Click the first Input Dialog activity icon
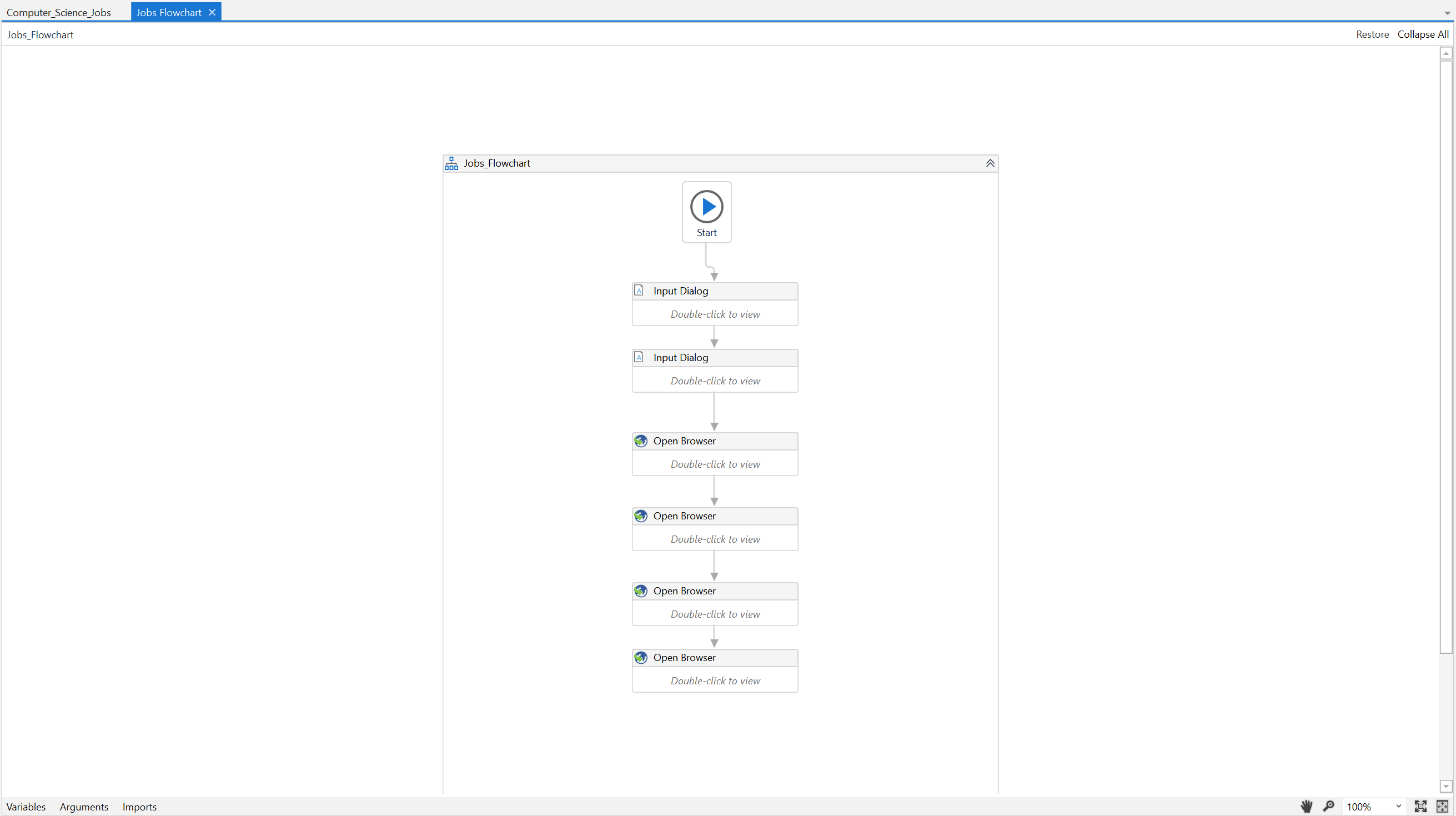The width and height of the screenshot is (1456, 816). [639, 291]
